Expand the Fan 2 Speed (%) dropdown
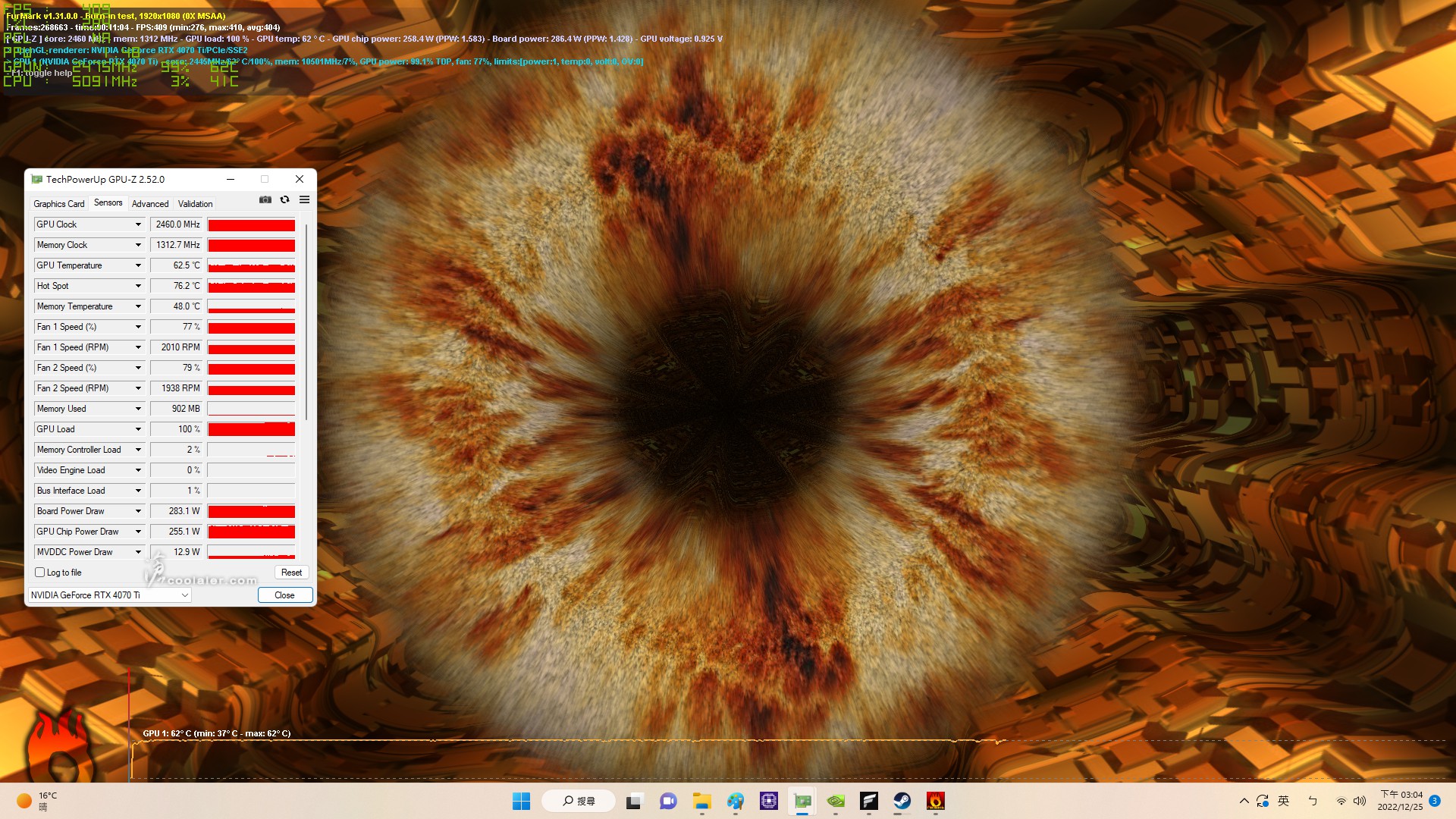This screenshot has height=819, width=1456. (x=138, y=368)
